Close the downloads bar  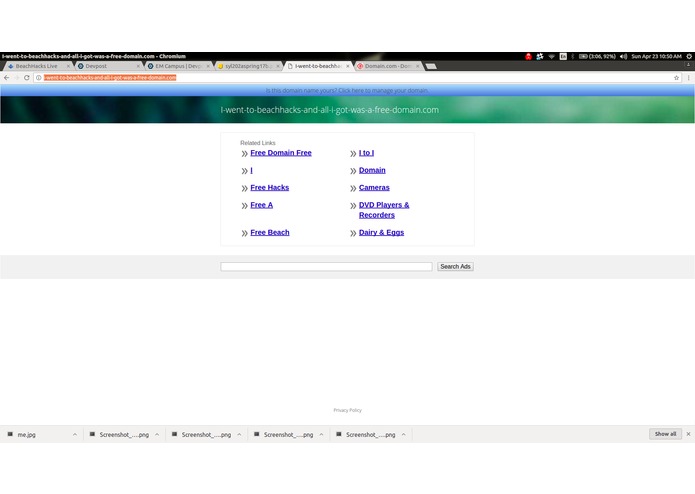[688, 434]
